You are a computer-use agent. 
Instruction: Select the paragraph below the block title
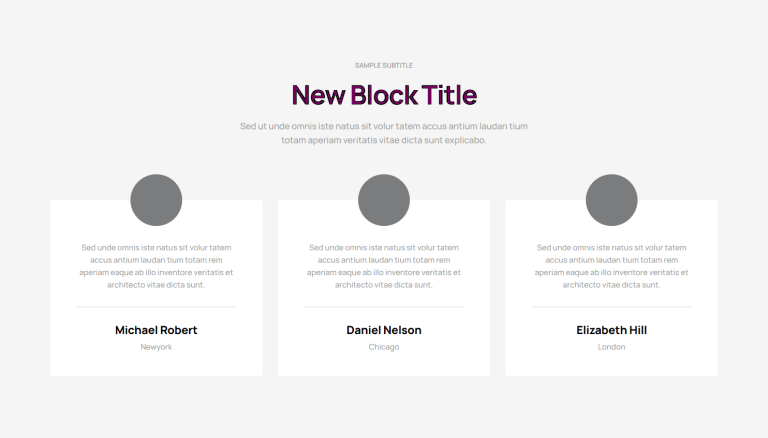coord(384,133)
